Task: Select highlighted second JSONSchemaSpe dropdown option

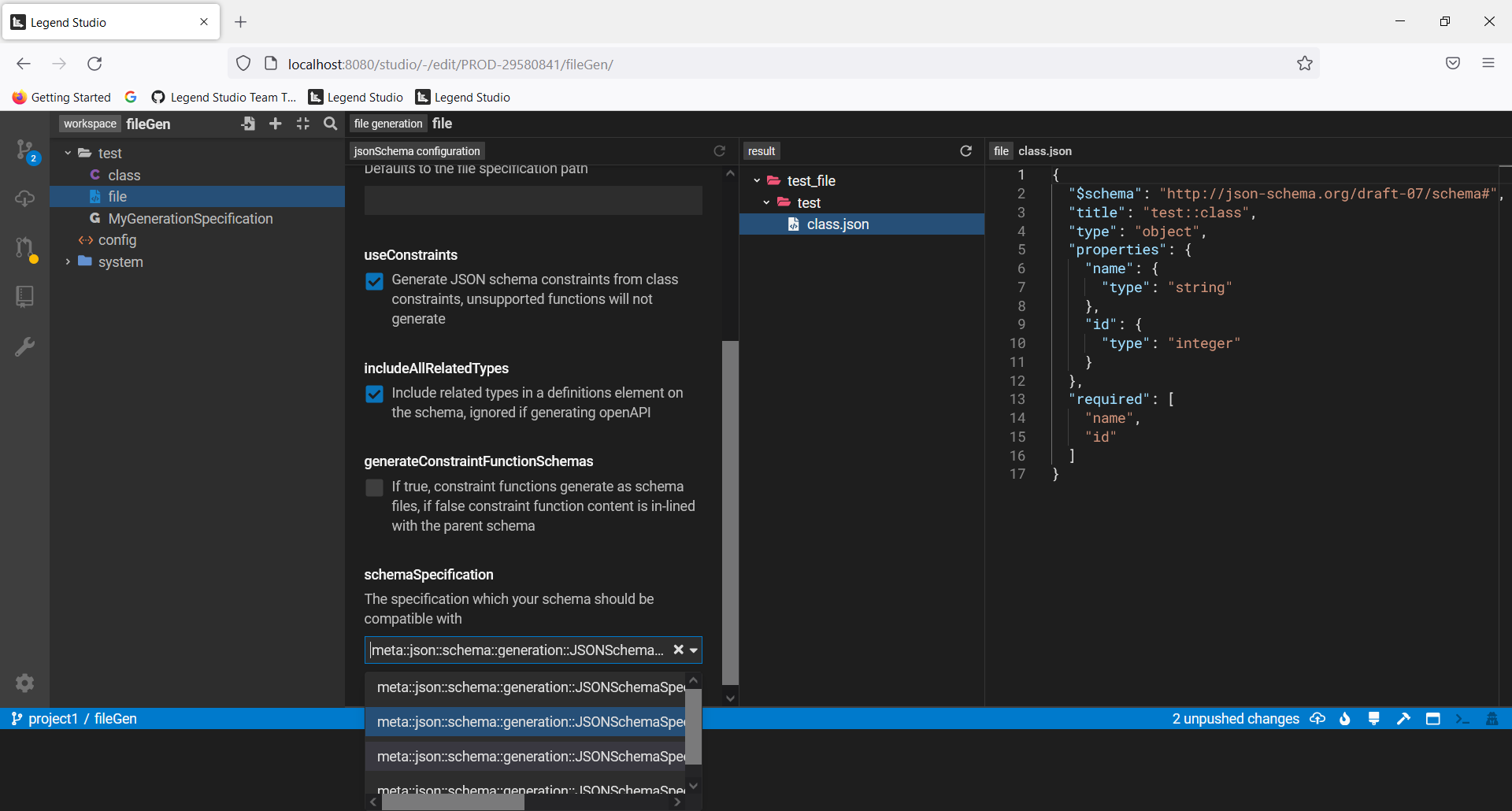Action: point(525,722)
